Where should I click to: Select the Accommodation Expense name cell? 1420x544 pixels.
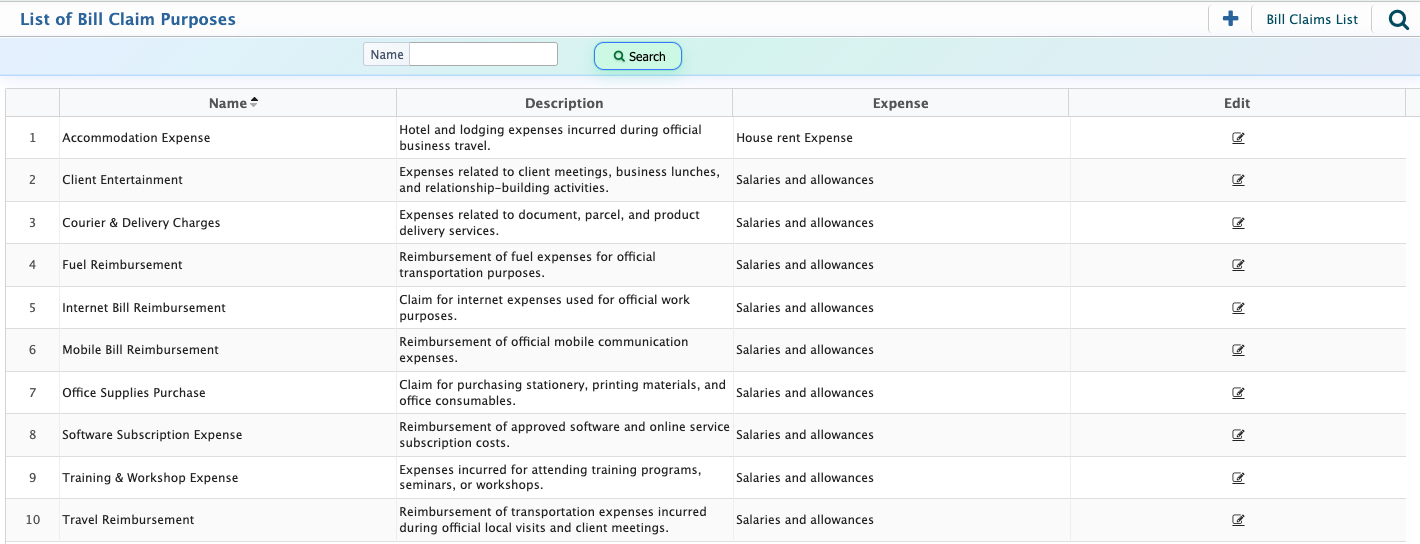228,138
